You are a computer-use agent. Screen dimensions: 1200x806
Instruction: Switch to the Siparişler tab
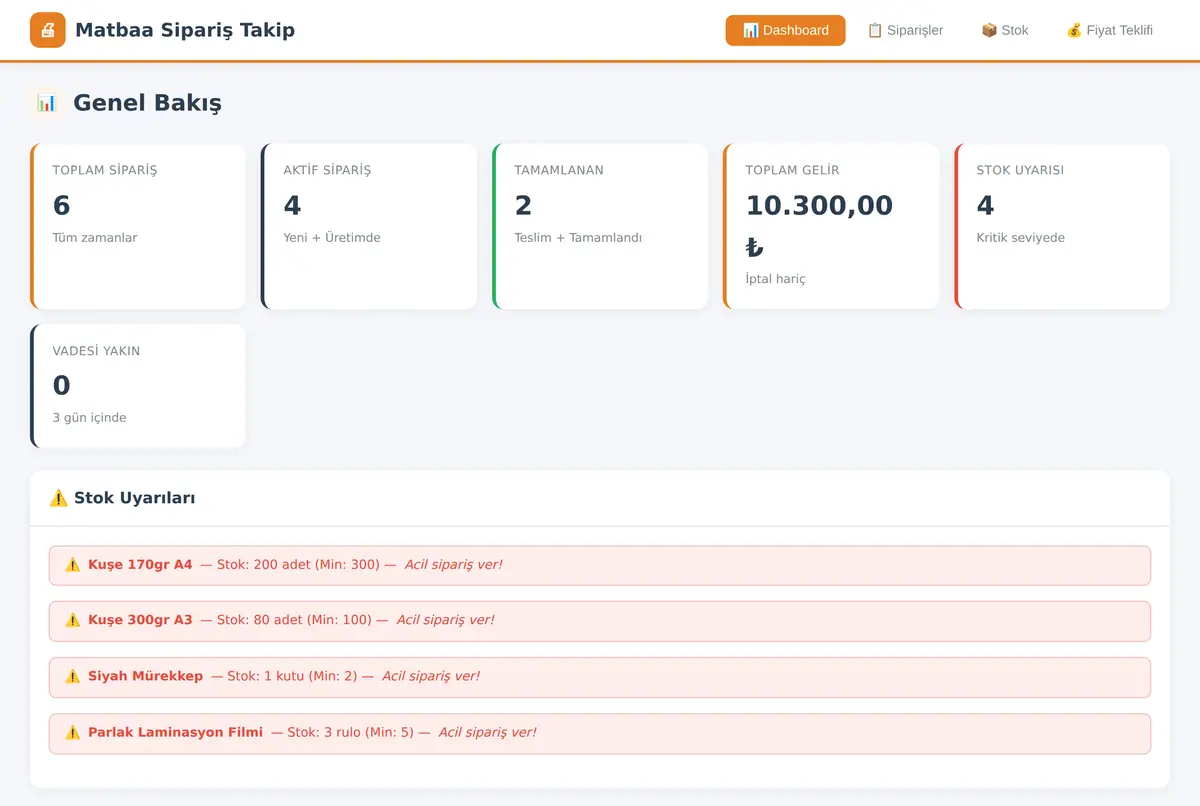pyautogui.click(x=905, y=30)
